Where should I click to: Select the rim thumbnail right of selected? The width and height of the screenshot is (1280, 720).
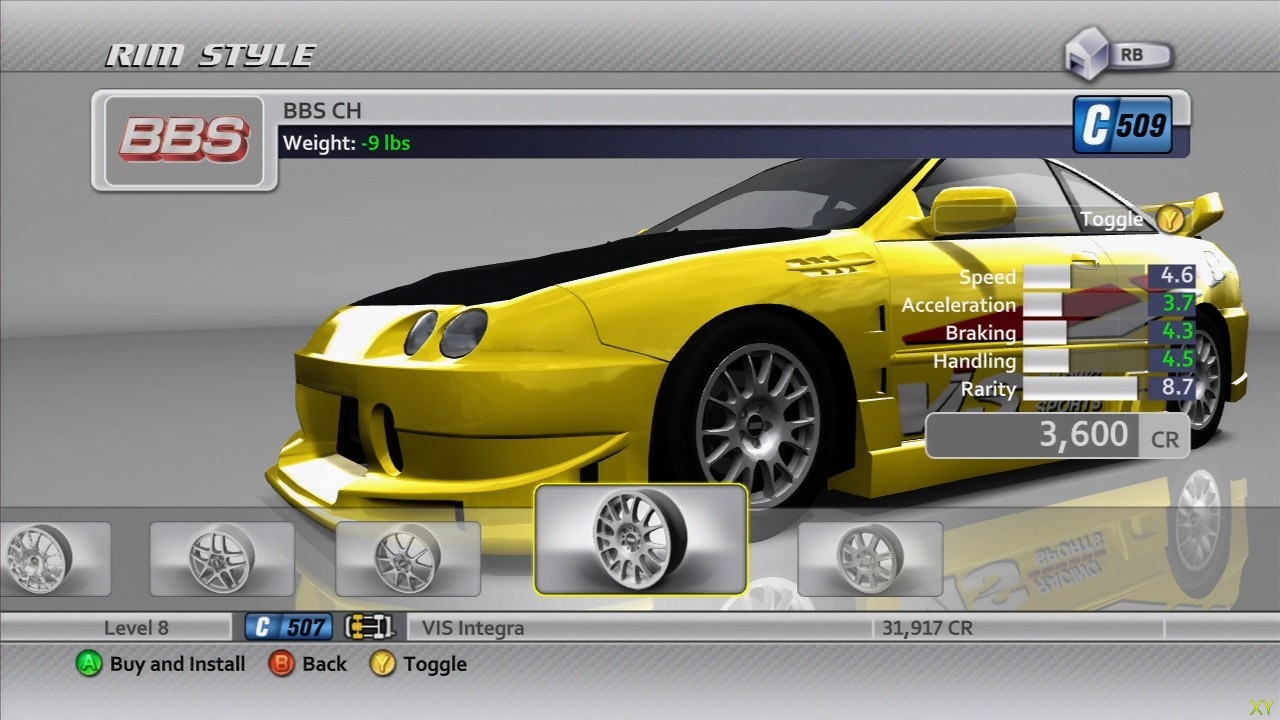[x=869, y=558]
